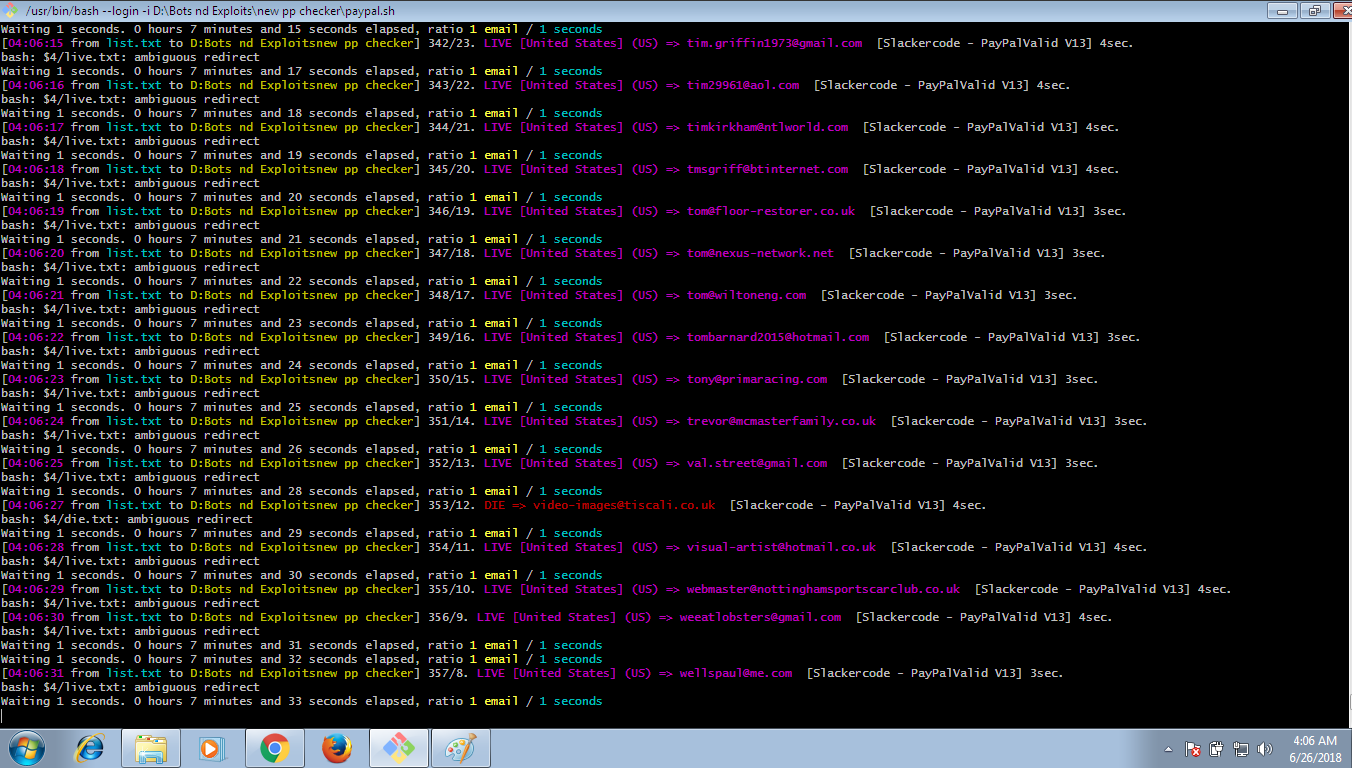1352x768 pixels.
Task: Launch Google Chrome from the taskbar
Action: pos(274,748)
